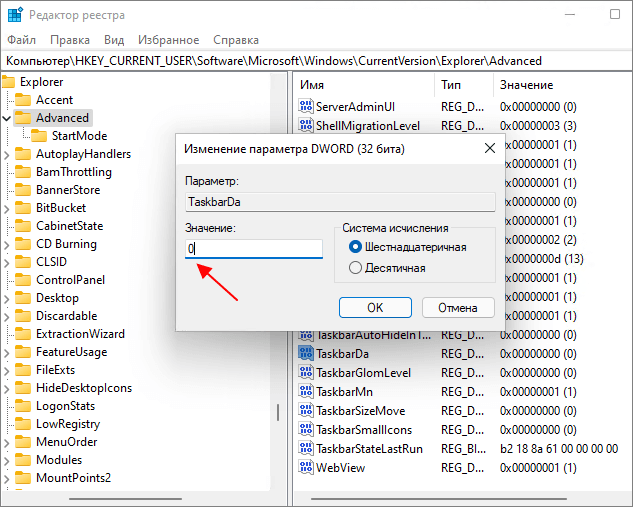
Task: Collapse the Advanced tree node
Action: coord(6,118)
